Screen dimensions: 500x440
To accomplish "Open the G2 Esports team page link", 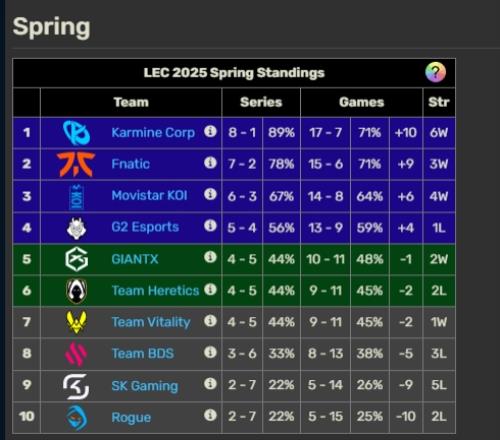I will [145, 227].
